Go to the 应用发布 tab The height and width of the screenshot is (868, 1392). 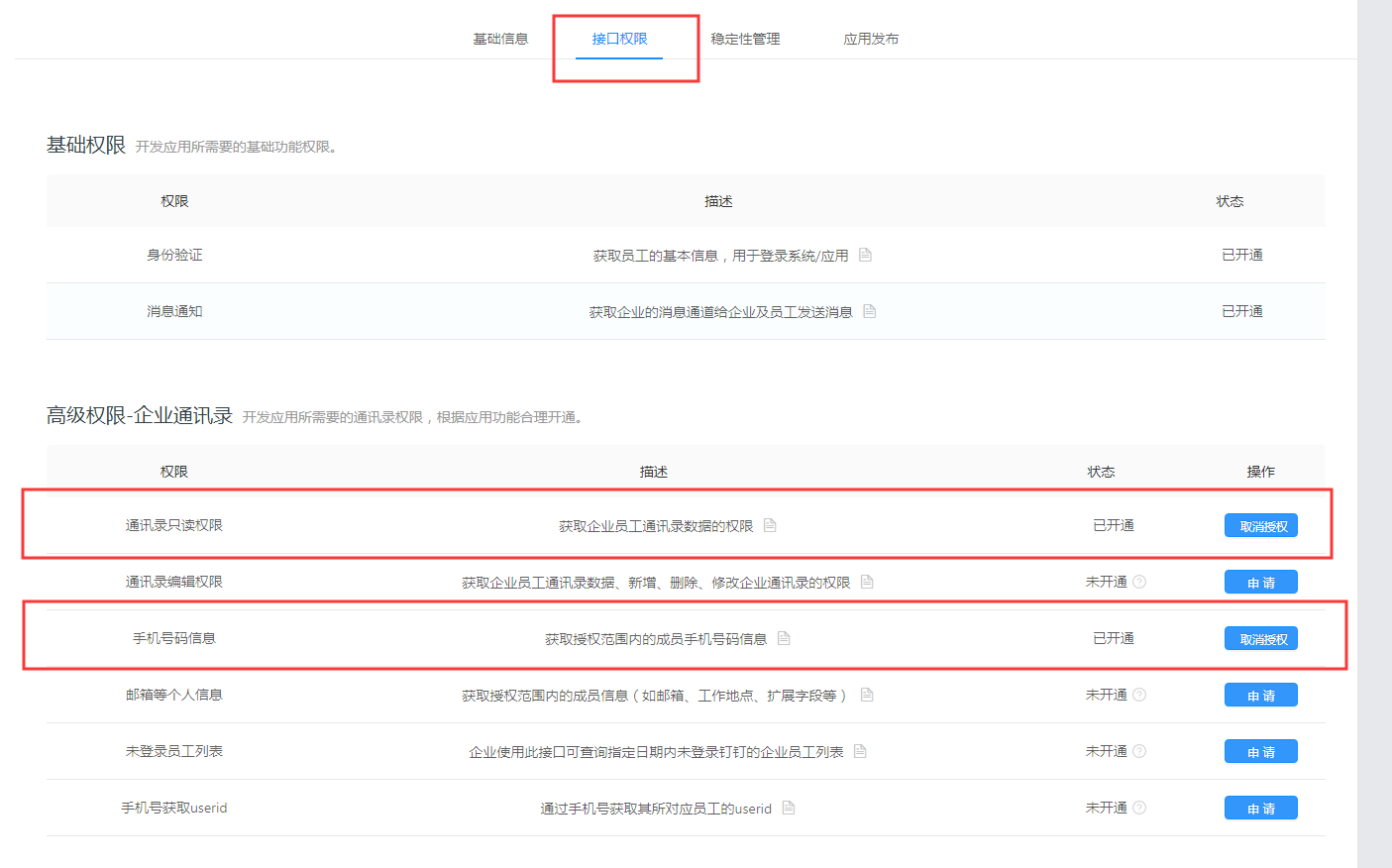click(x=871, y=39)
